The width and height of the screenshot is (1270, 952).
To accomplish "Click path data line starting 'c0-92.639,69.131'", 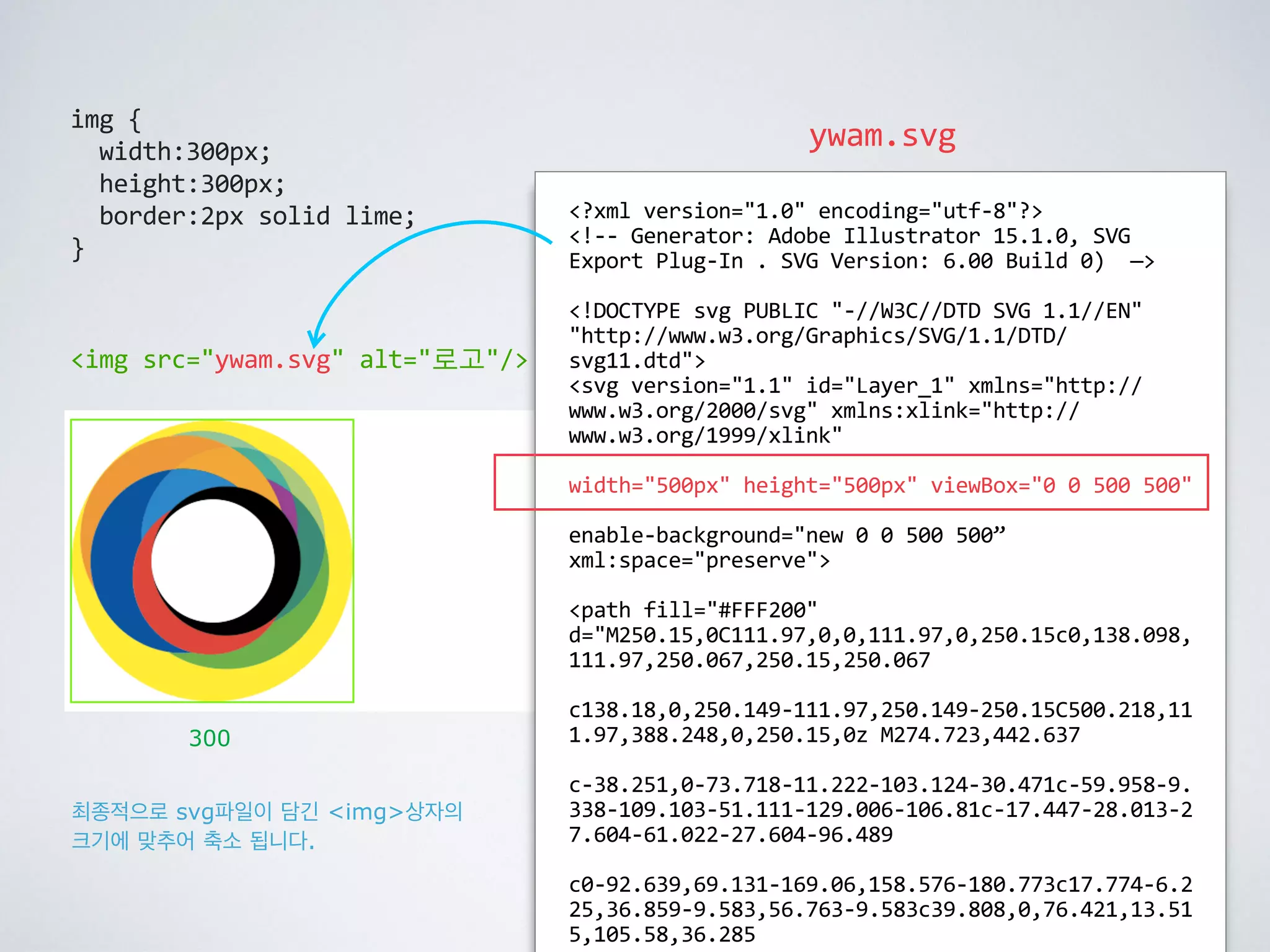I will pyautogui.click(x=880, y=884).
